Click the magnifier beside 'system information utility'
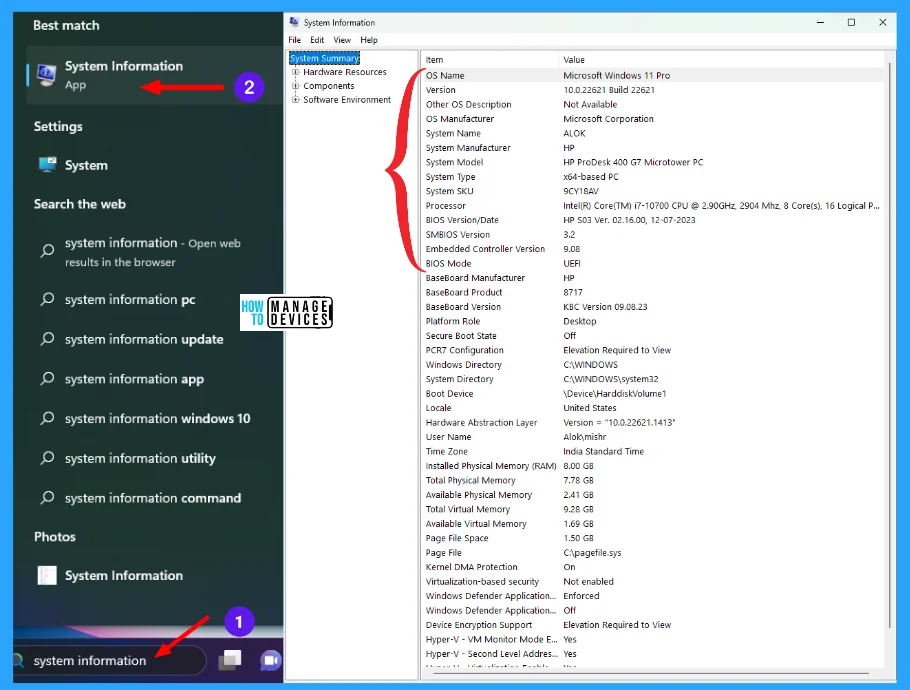 (47, 458)
